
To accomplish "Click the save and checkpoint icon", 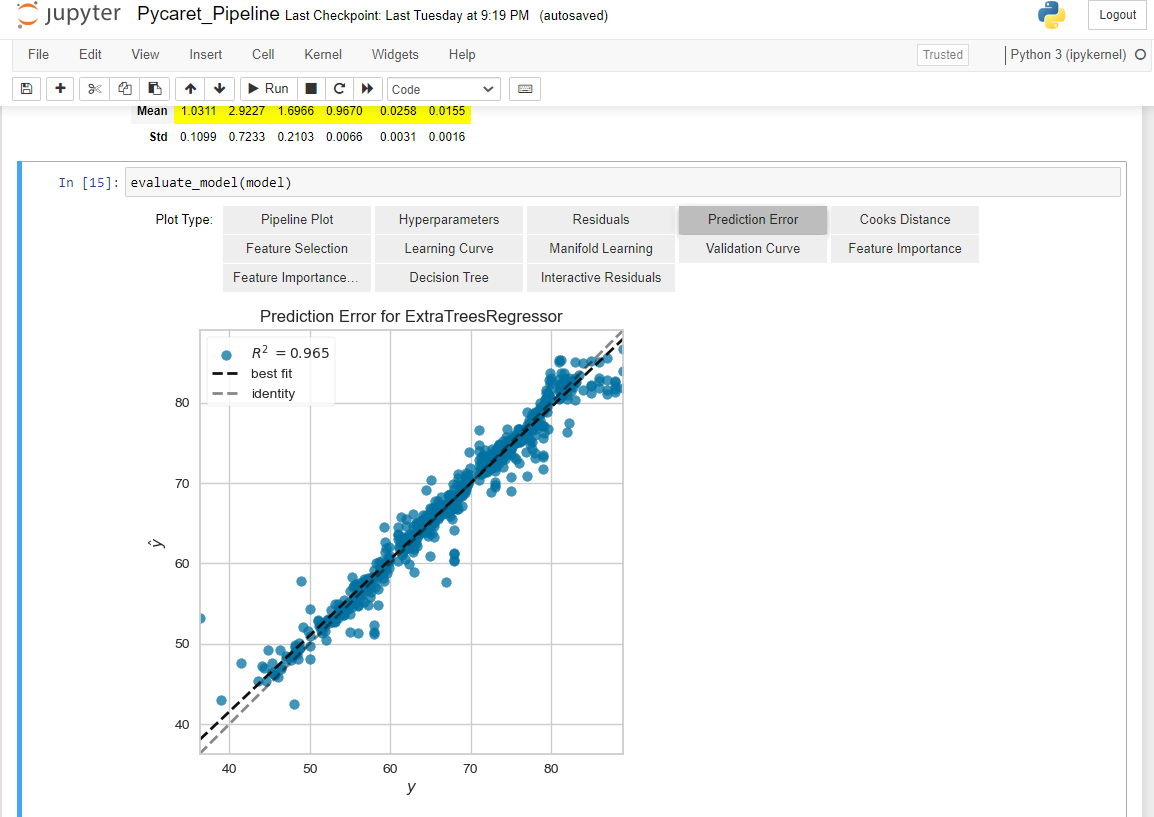I will [x=26, y=89].
